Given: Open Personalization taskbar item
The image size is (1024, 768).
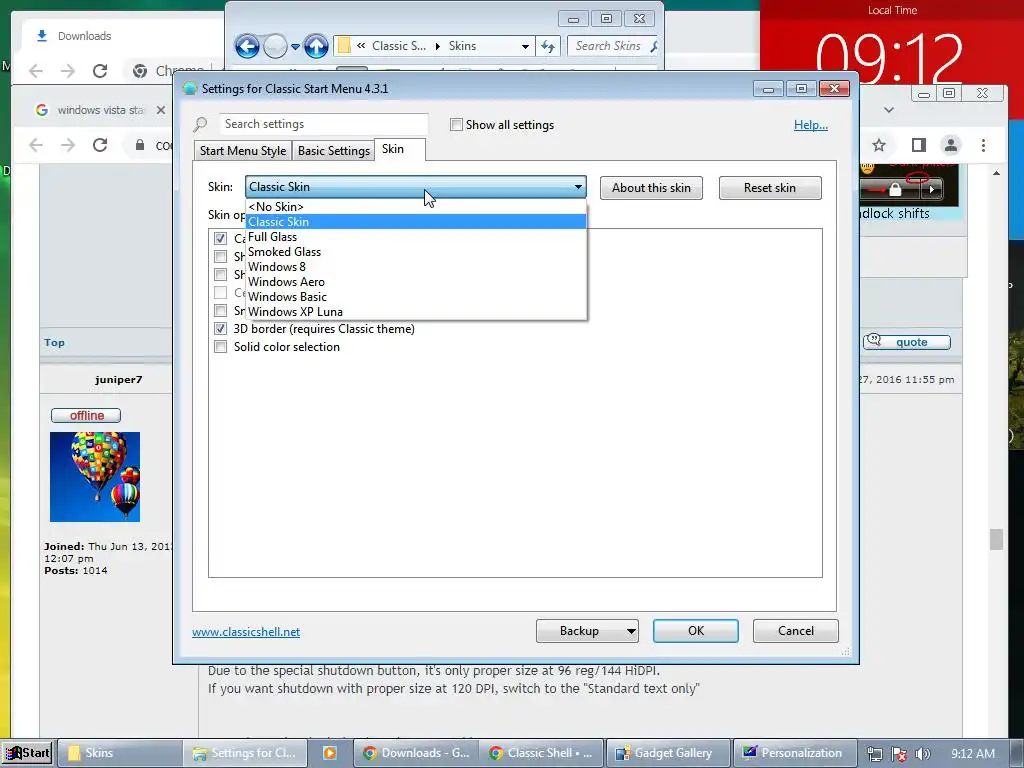Looking at the screenshot, I should tap(794, 753).
